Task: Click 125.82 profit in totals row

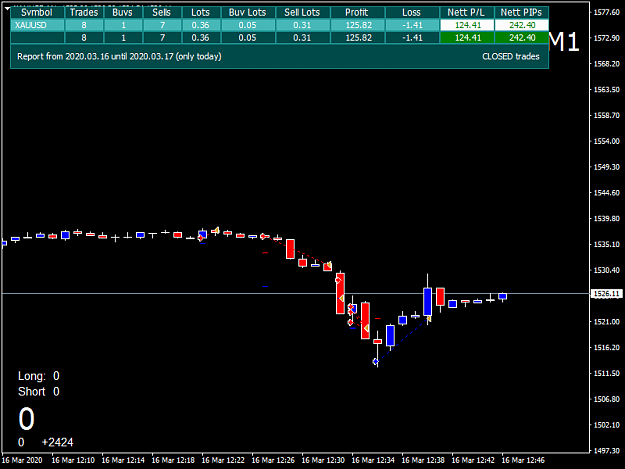Action: coord(358,38)
